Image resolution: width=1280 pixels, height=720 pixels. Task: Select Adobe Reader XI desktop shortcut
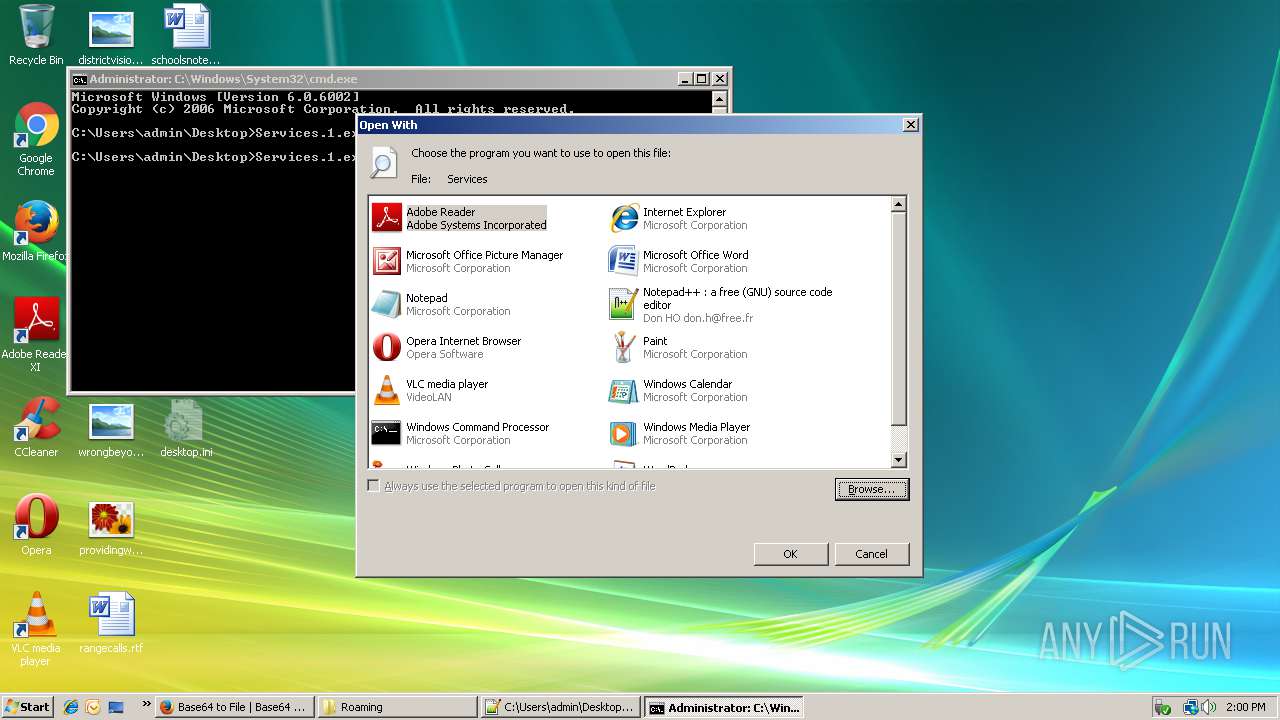pyautogui.click(x=36, y=335)
